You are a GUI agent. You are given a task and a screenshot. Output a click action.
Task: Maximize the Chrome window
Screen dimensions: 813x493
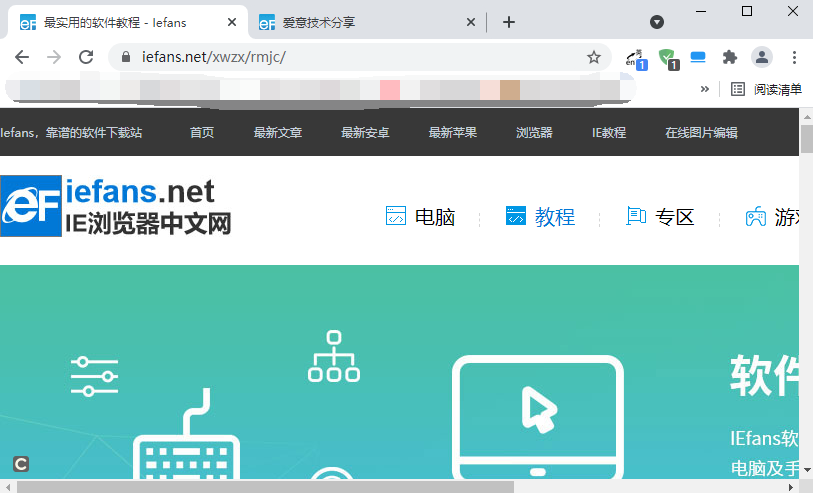747,11
